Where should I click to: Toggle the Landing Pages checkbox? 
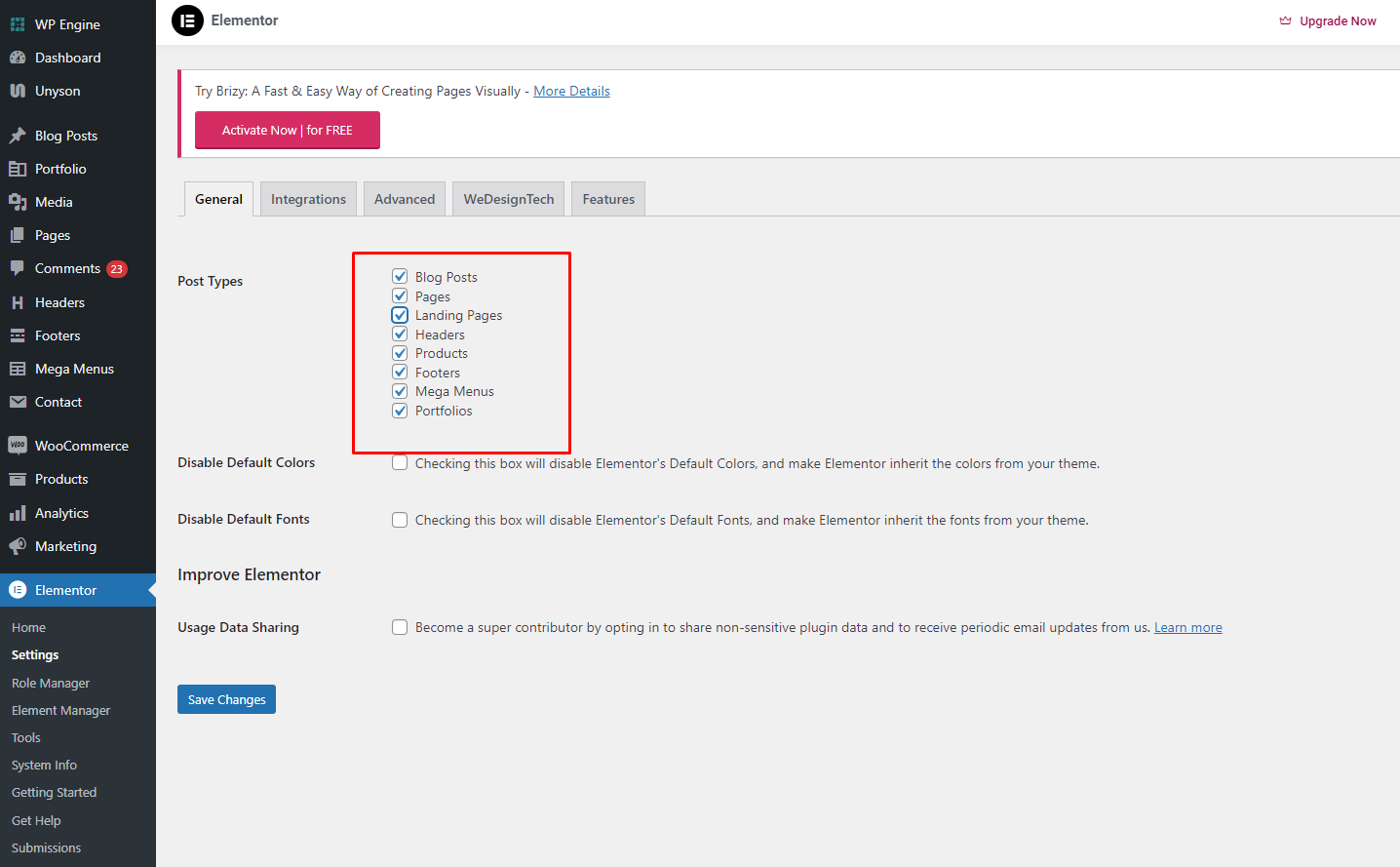400,315
